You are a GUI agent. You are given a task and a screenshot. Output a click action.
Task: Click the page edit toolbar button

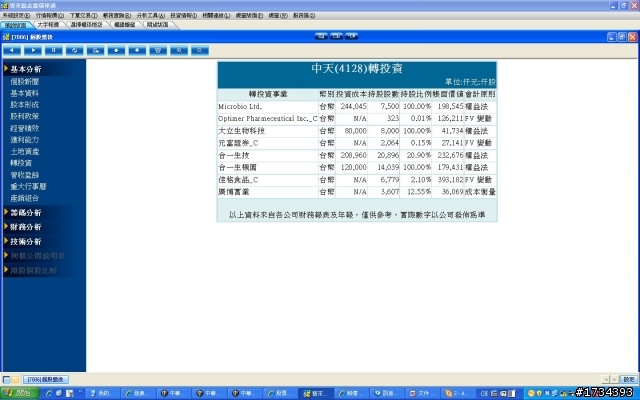[x=96, y=50]
